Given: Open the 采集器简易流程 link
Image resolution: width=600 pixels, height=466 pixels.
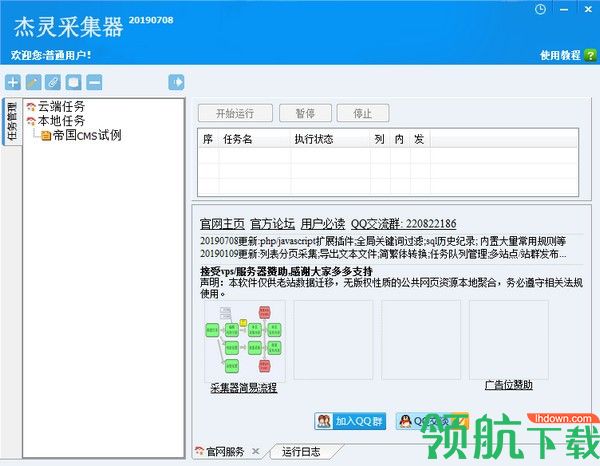Looking at the screenshot, I should tap(244, 388).
